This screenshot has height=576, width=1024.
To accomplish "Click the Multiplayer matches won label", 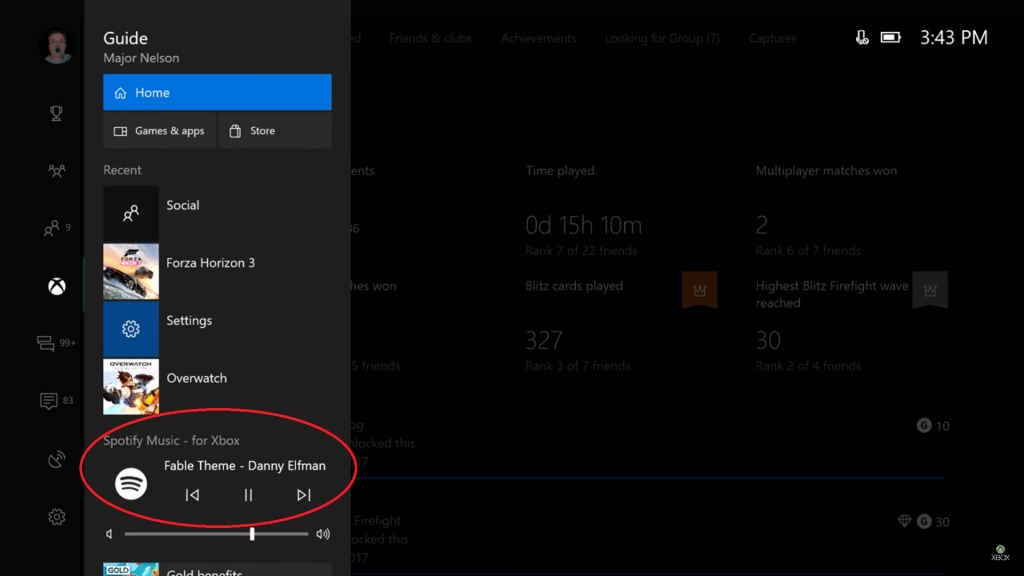I will (826, 170).
